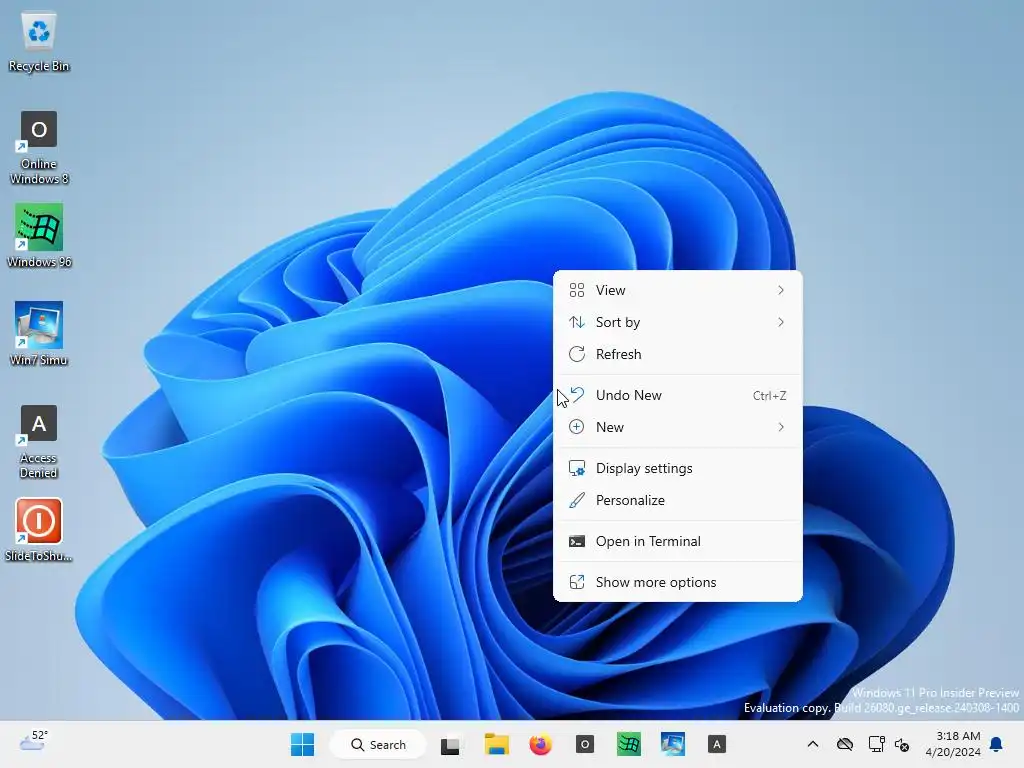
Task: Open the Online Windows 8 taskbar icon
Action: tap(584, 744)
